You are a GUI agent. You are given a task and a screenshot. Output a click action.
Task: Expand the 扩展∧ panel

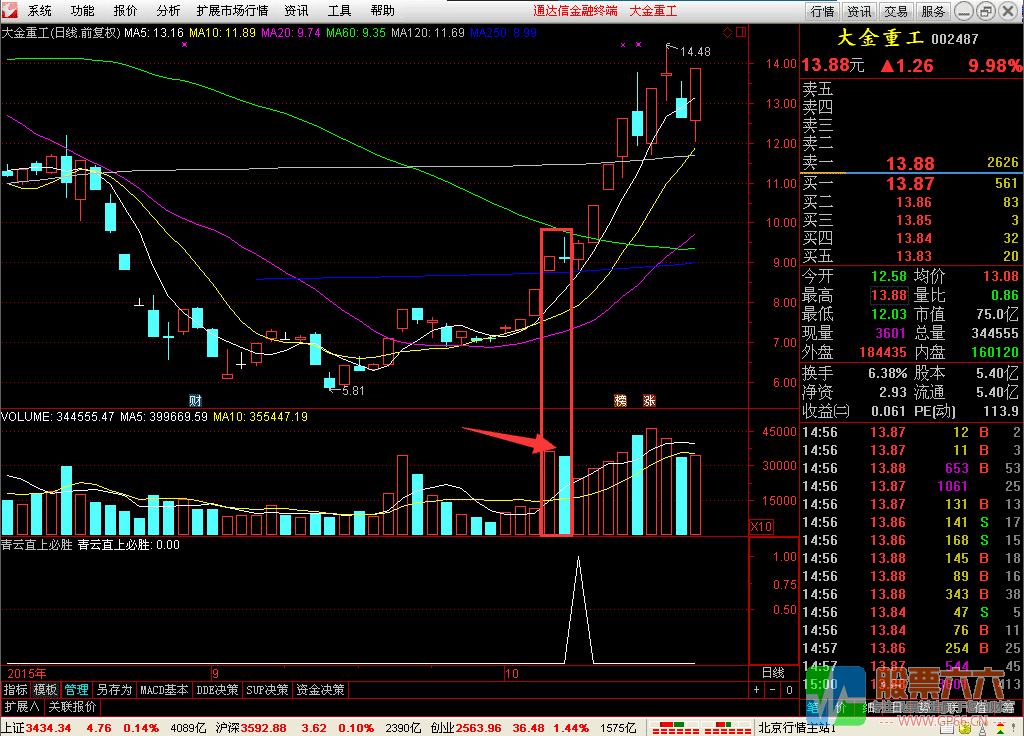22,707
